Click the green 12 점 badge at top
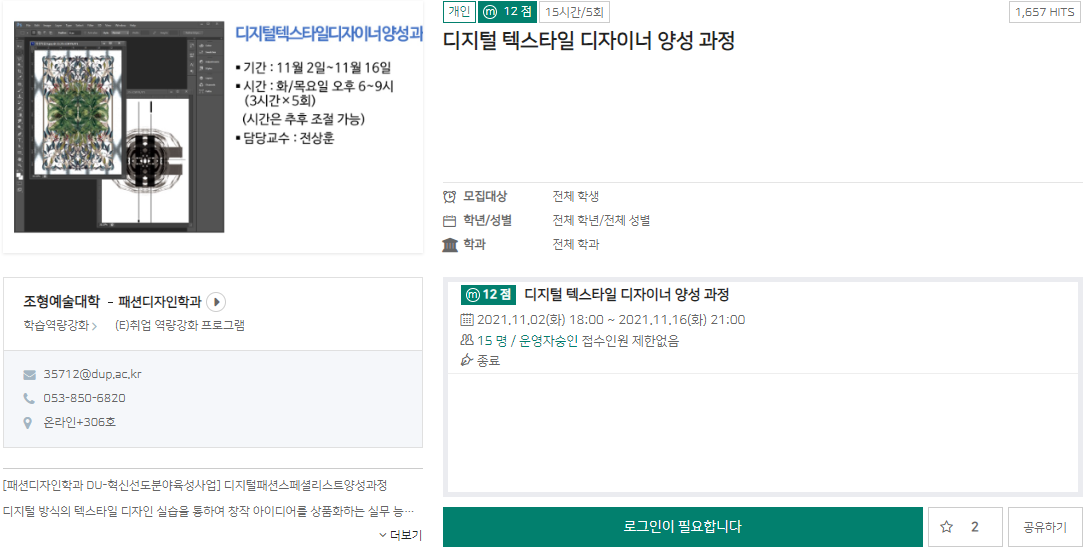 pyautogui.click(x=507, y=12)
